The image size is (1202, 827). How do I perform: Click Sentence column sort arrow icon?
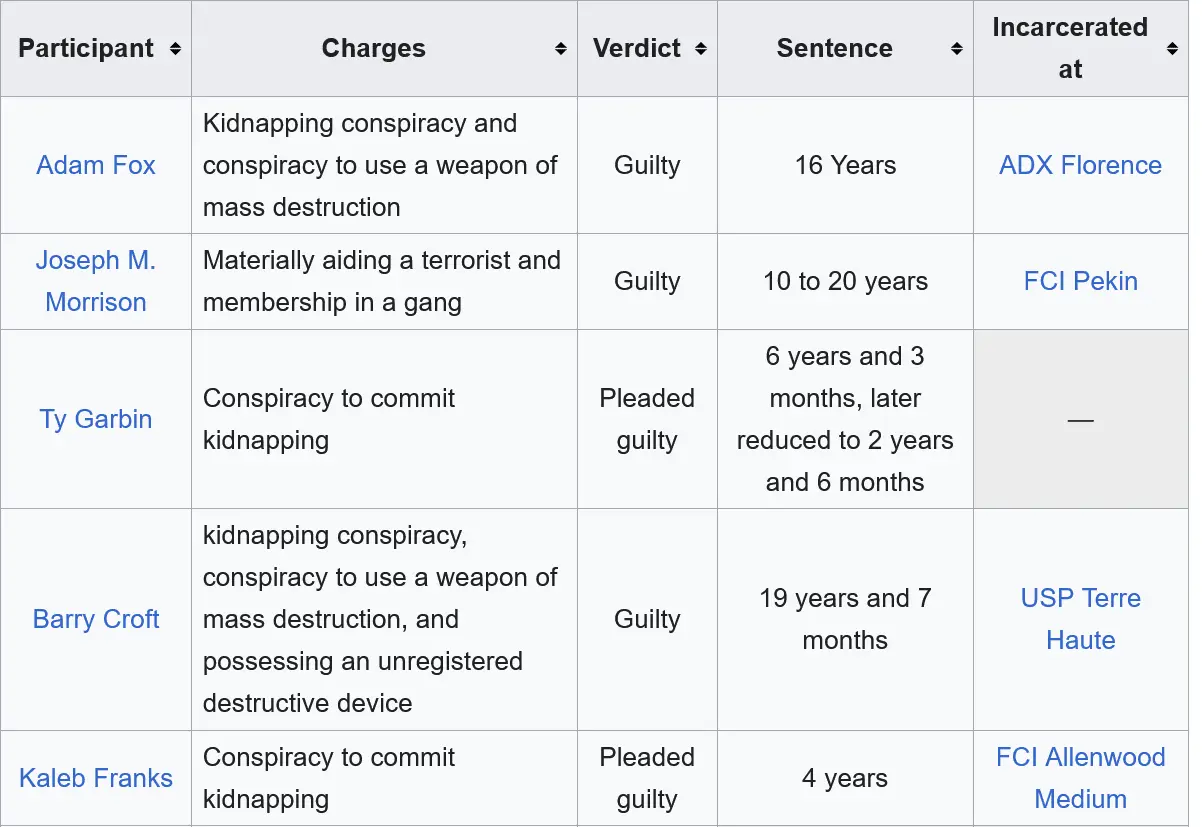click(x=957, y=49)
